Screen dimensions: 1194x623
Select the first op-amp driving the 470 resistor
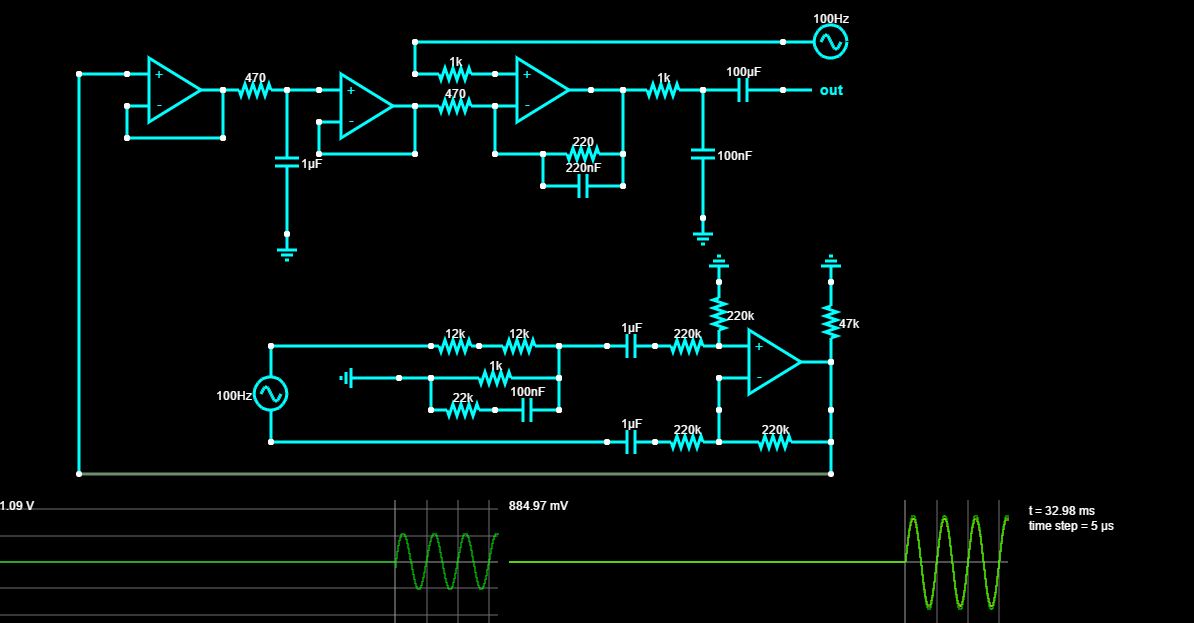coord(174,90)
